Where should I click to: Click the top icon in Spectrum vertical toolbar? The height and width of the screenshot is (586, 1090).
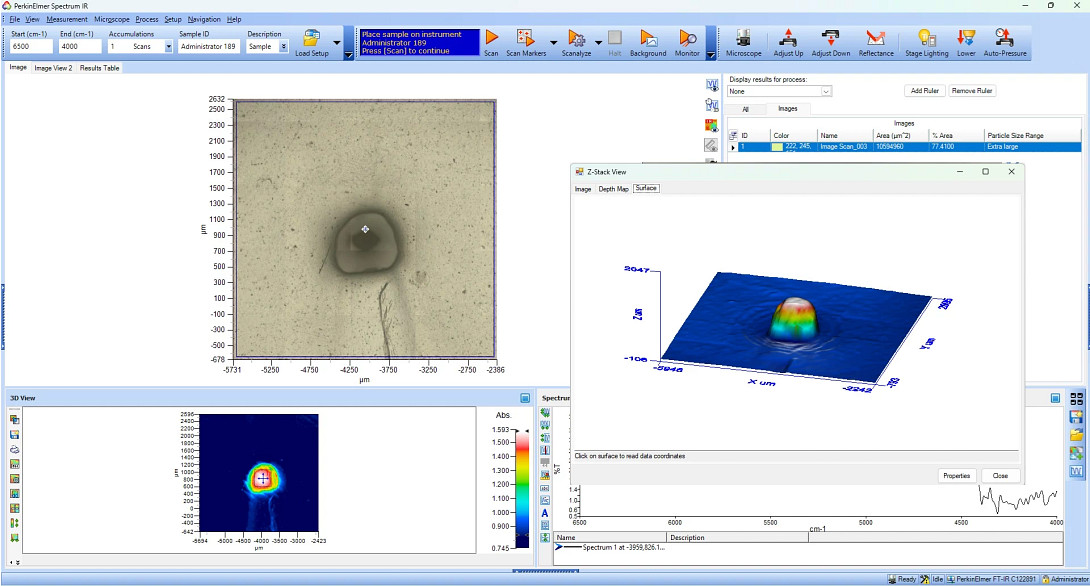(545, 413)
